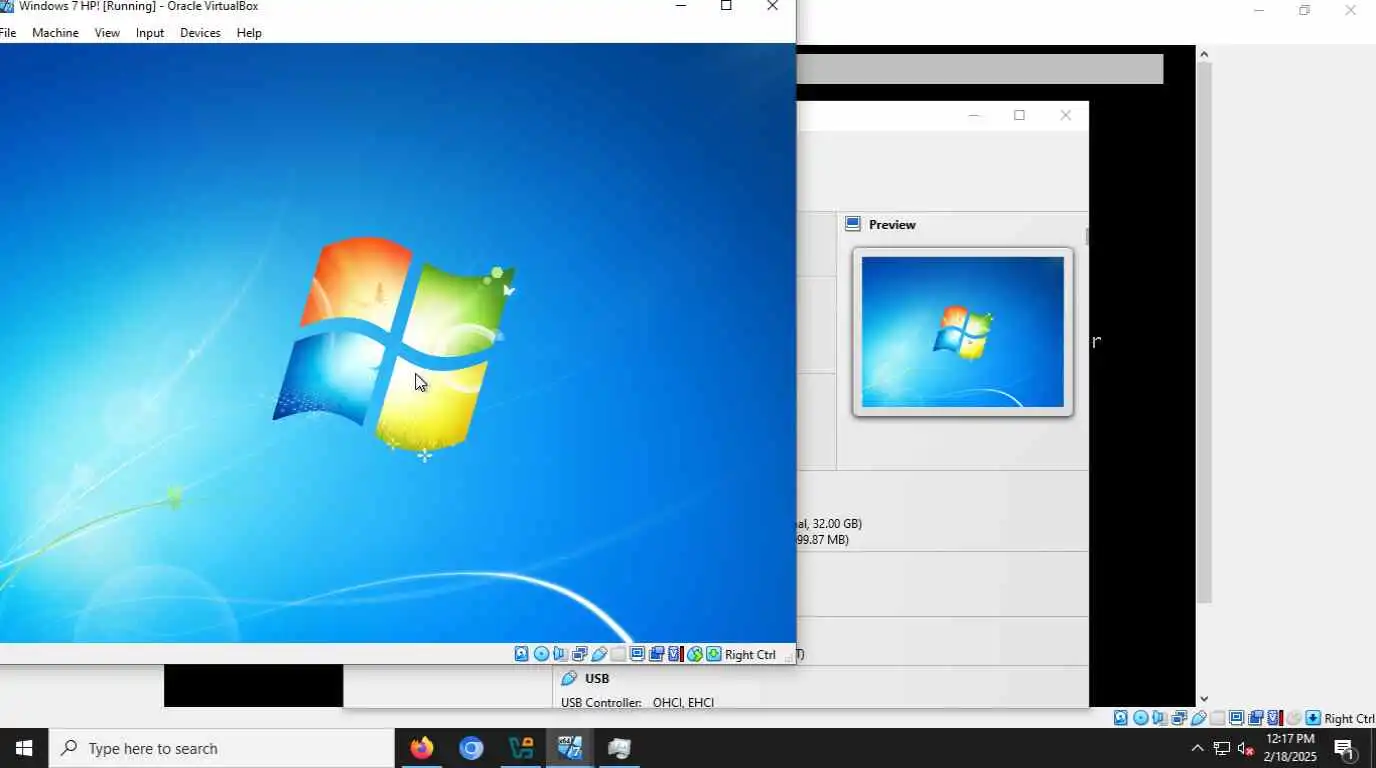Screen dimensions: 1376x768
Task: Click optical disc indicator in outer status bar above taskbar
Action: (x=1140, y=718)
